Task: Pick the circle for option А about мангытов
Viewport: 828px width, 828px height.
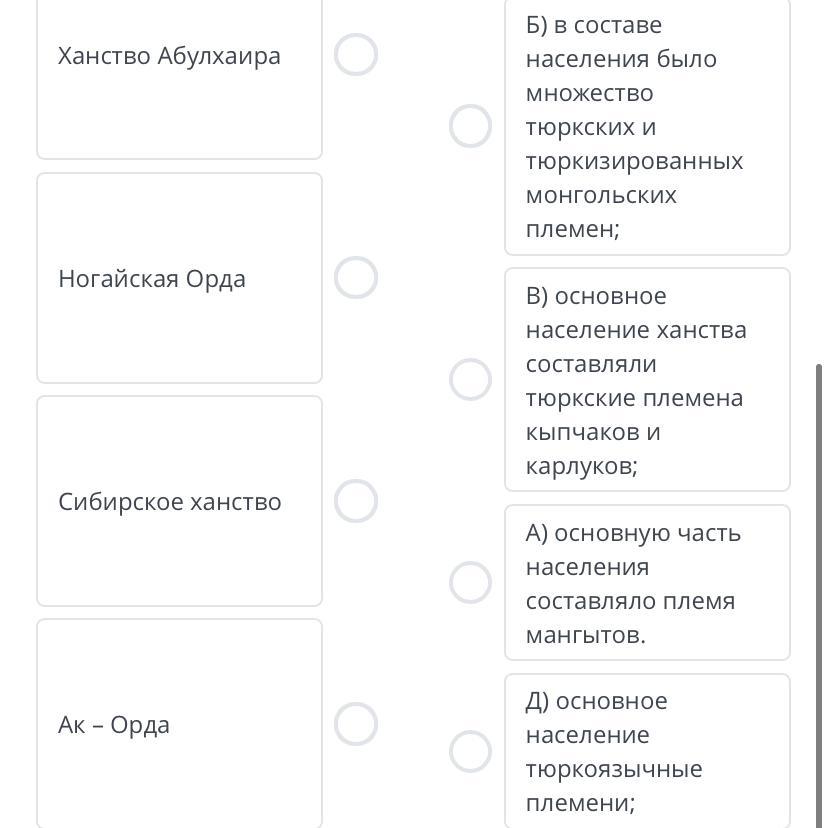Action: pyautogui.click(x=470, y=582)
